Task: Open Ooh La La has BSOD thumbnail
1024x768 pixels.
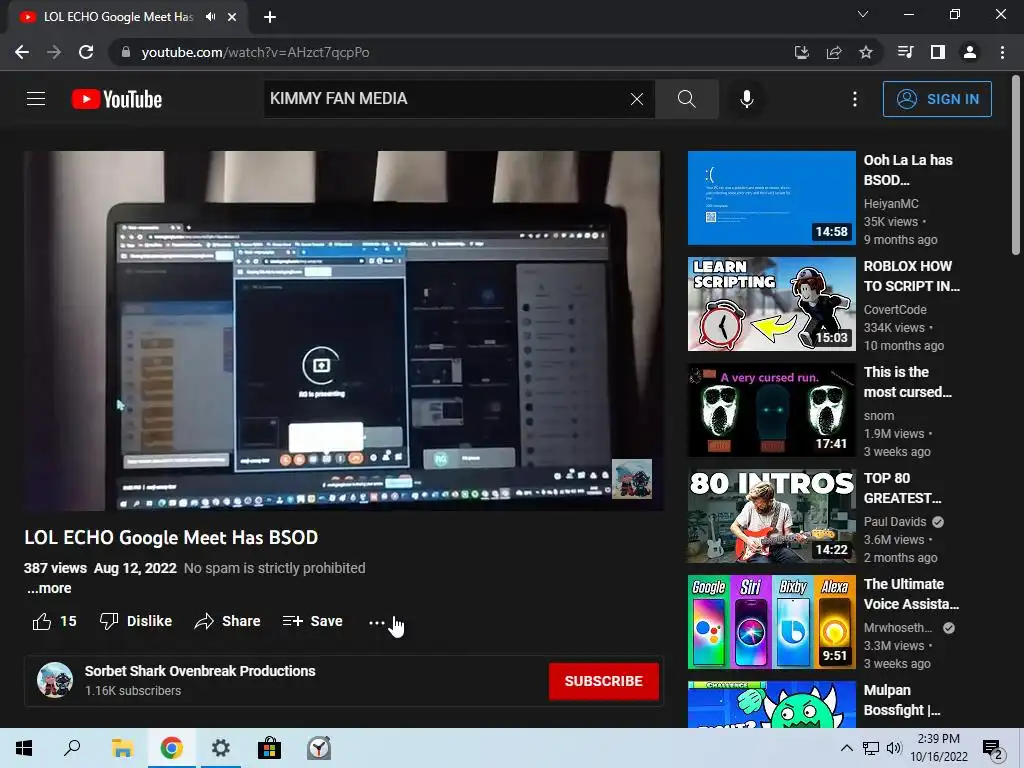Action: [771, 198]
